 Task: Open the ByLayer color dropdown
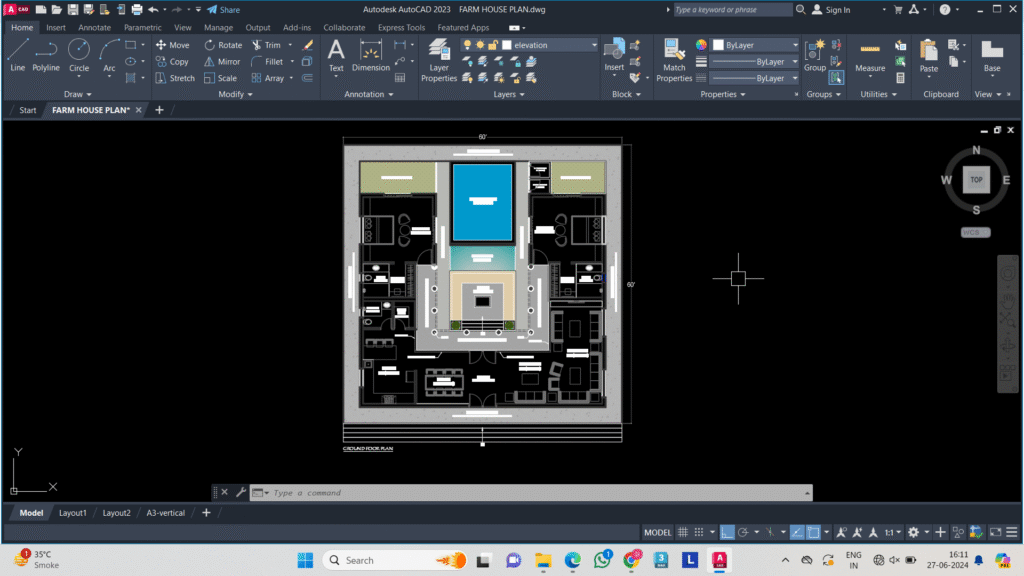pyautogui.click(x=795, y=45)
